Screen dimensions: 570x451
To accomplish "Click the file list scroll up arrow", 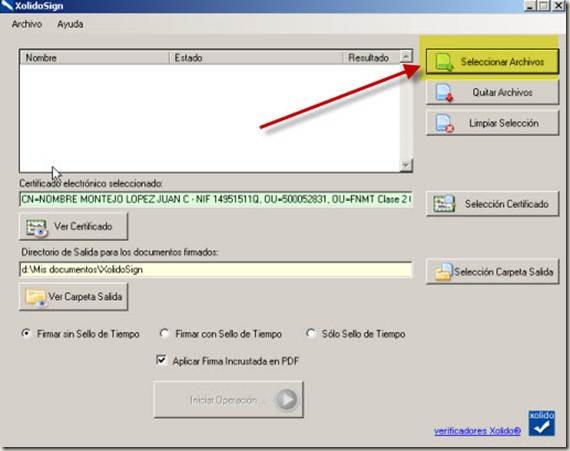I will click(406, 56).
